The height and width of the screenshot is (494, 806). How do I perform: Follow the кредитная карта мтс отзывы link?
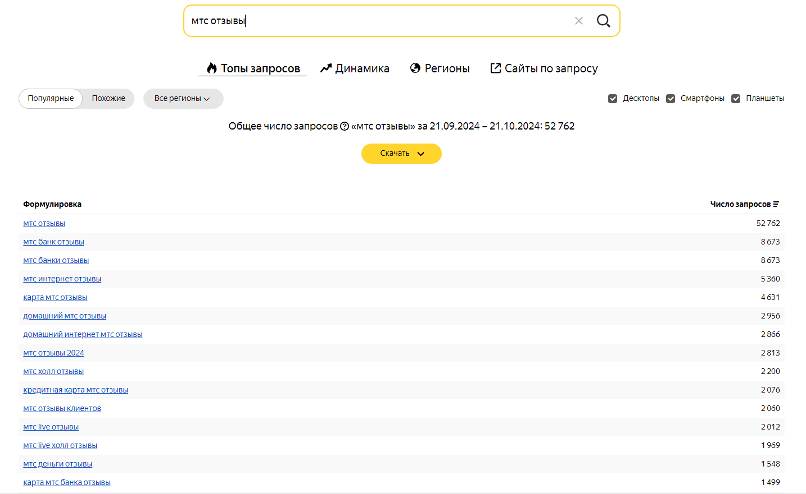[75, 390]
